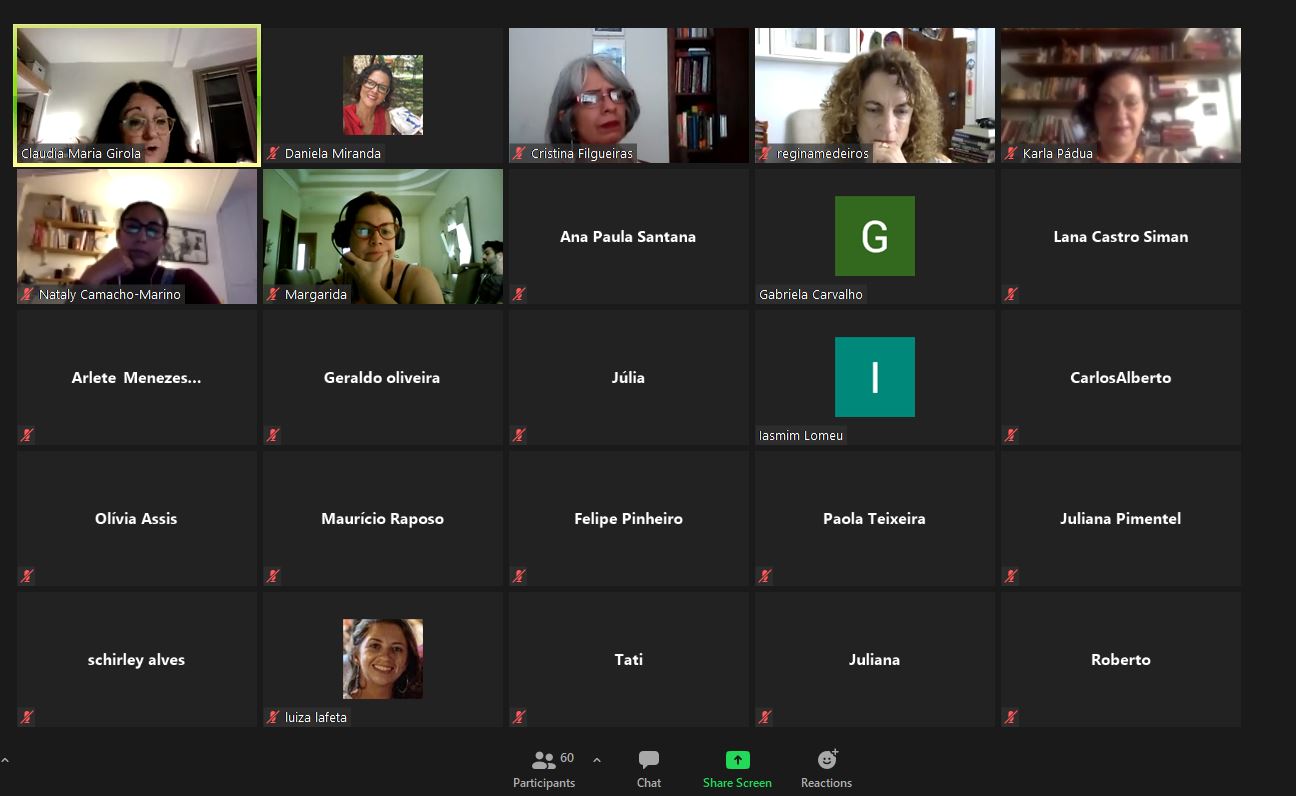Screen dimensions: 1296x796
Task: Click muted mic icon in Juliana Pimentel tile
Action: 1011,576
